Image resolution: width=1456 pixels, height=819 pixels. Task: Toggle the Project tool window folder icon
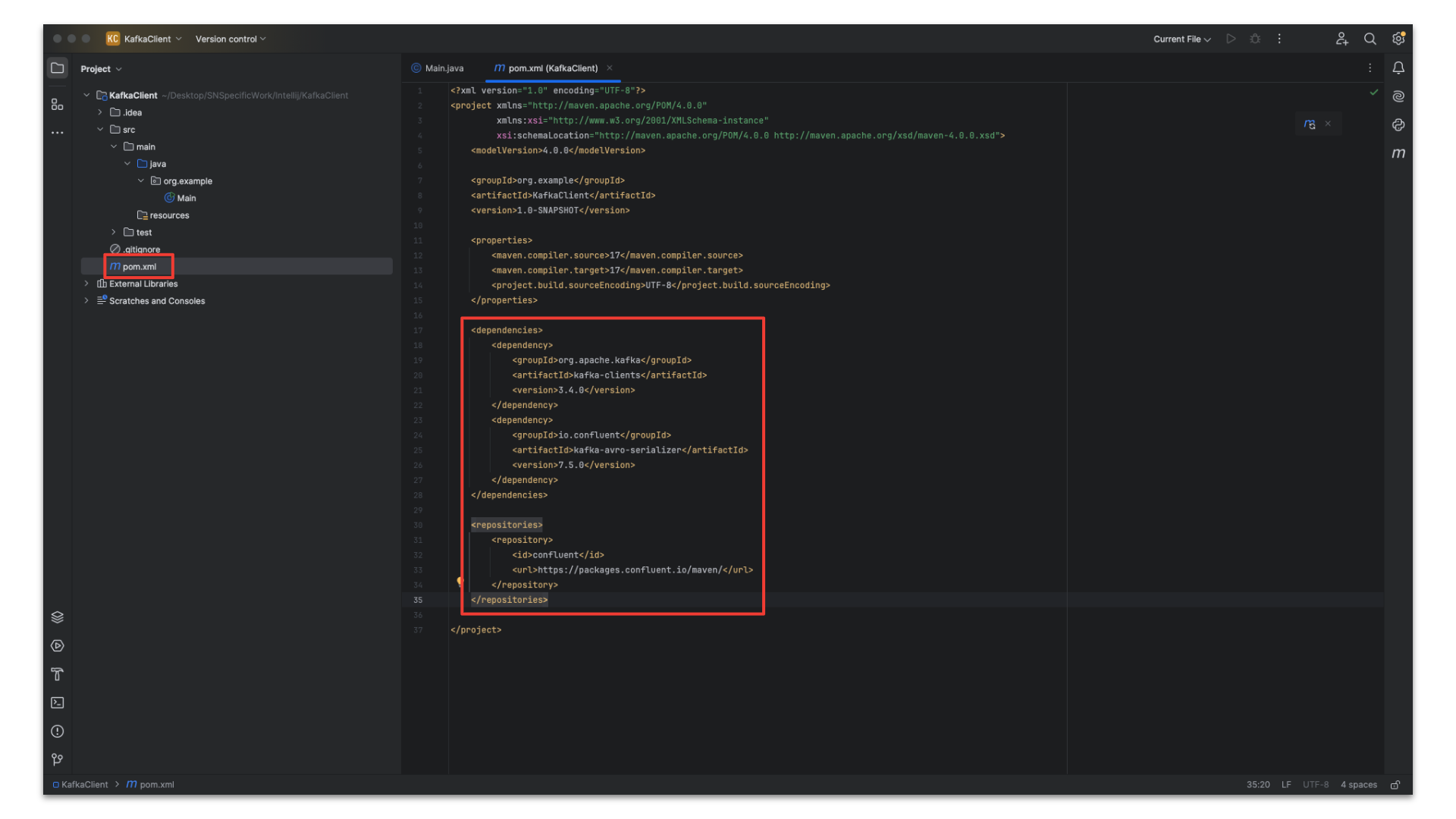coord(57,68)
